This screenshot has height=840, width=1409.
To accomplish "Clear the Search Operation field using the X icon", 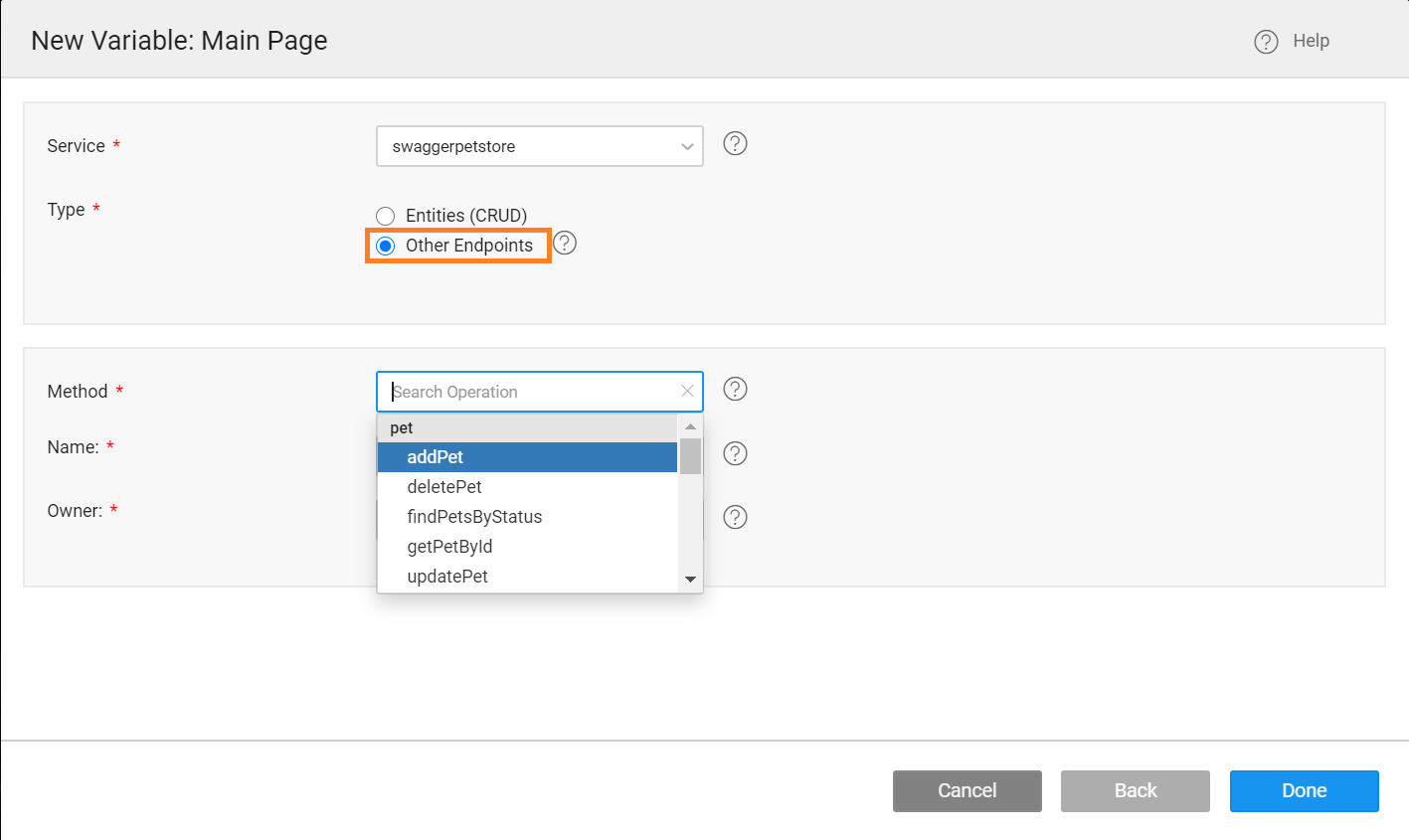I will 686,391.
